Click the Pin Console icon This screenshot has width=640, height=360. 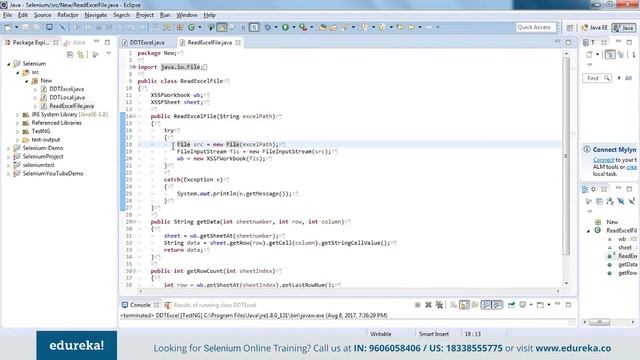[511, 305]
